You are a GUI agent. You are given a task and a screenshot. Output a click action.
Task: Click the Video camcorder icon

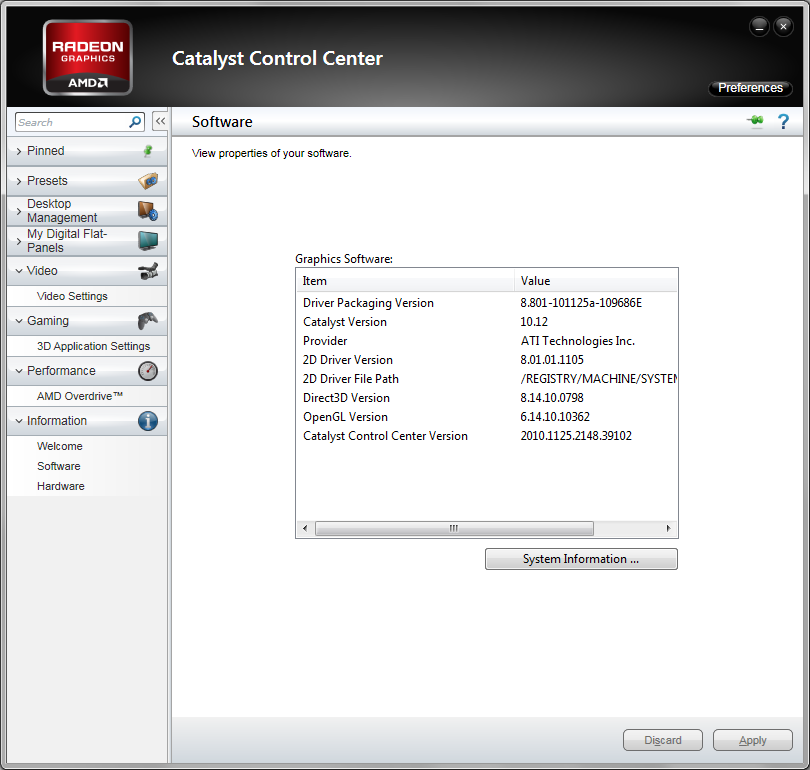tap(148, 271)
